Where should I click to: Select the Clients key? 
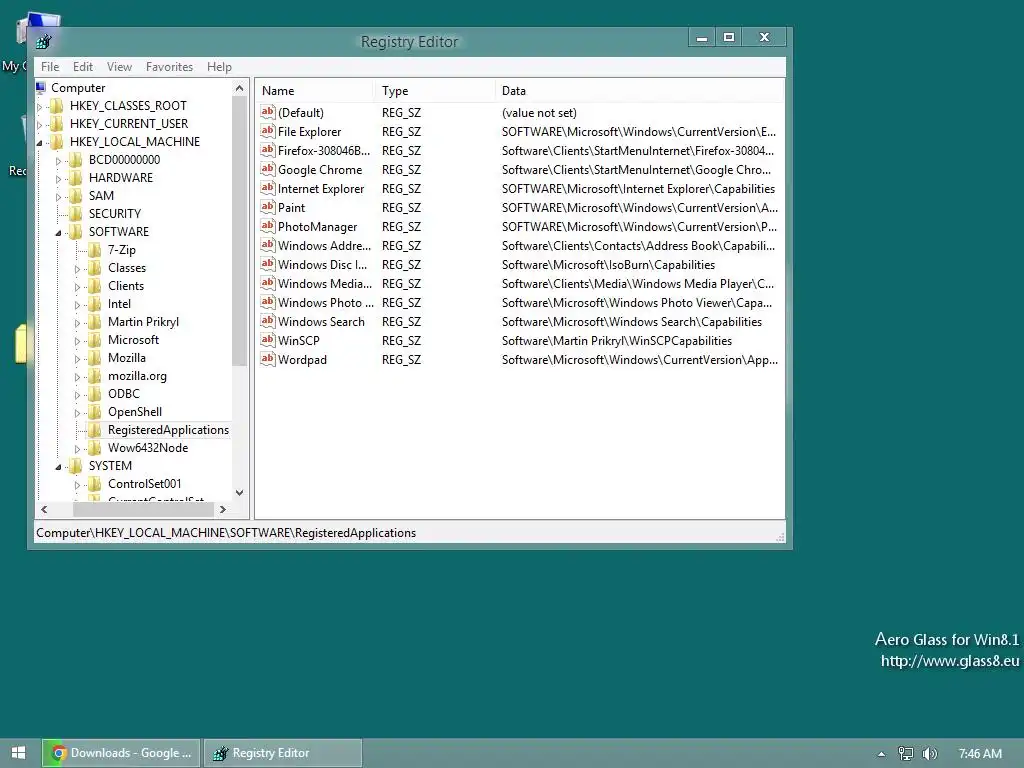coord(126,285)
